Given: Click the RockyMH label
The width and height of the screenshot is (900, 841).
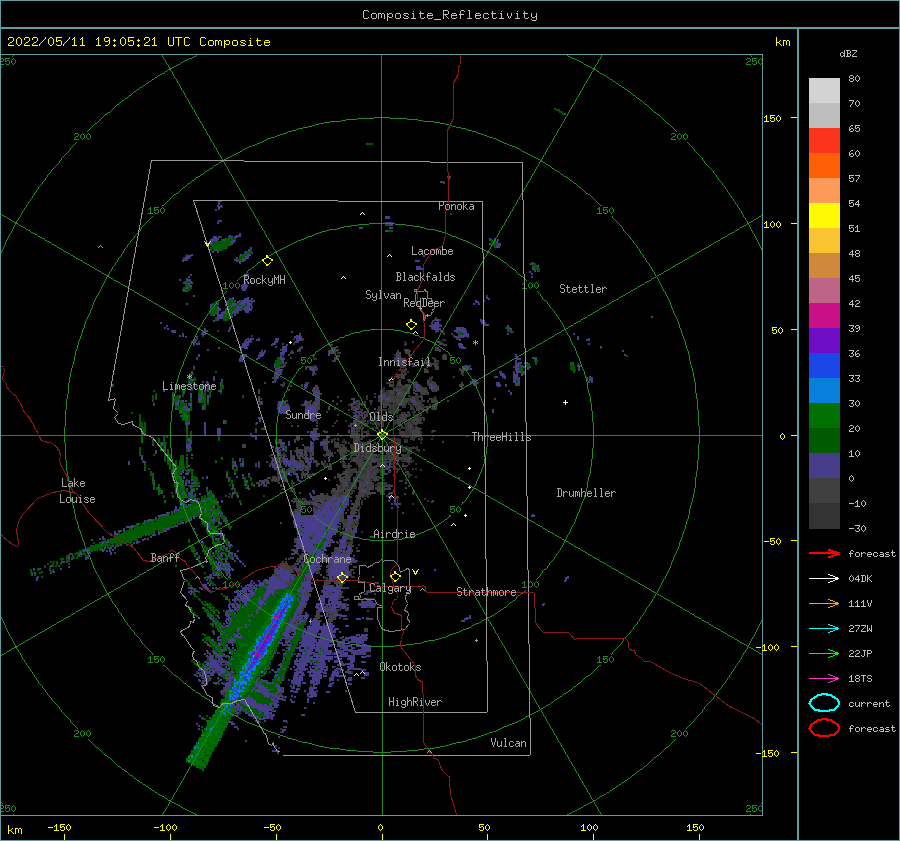Looking at the screenshot, I should (x=264, y=280).
